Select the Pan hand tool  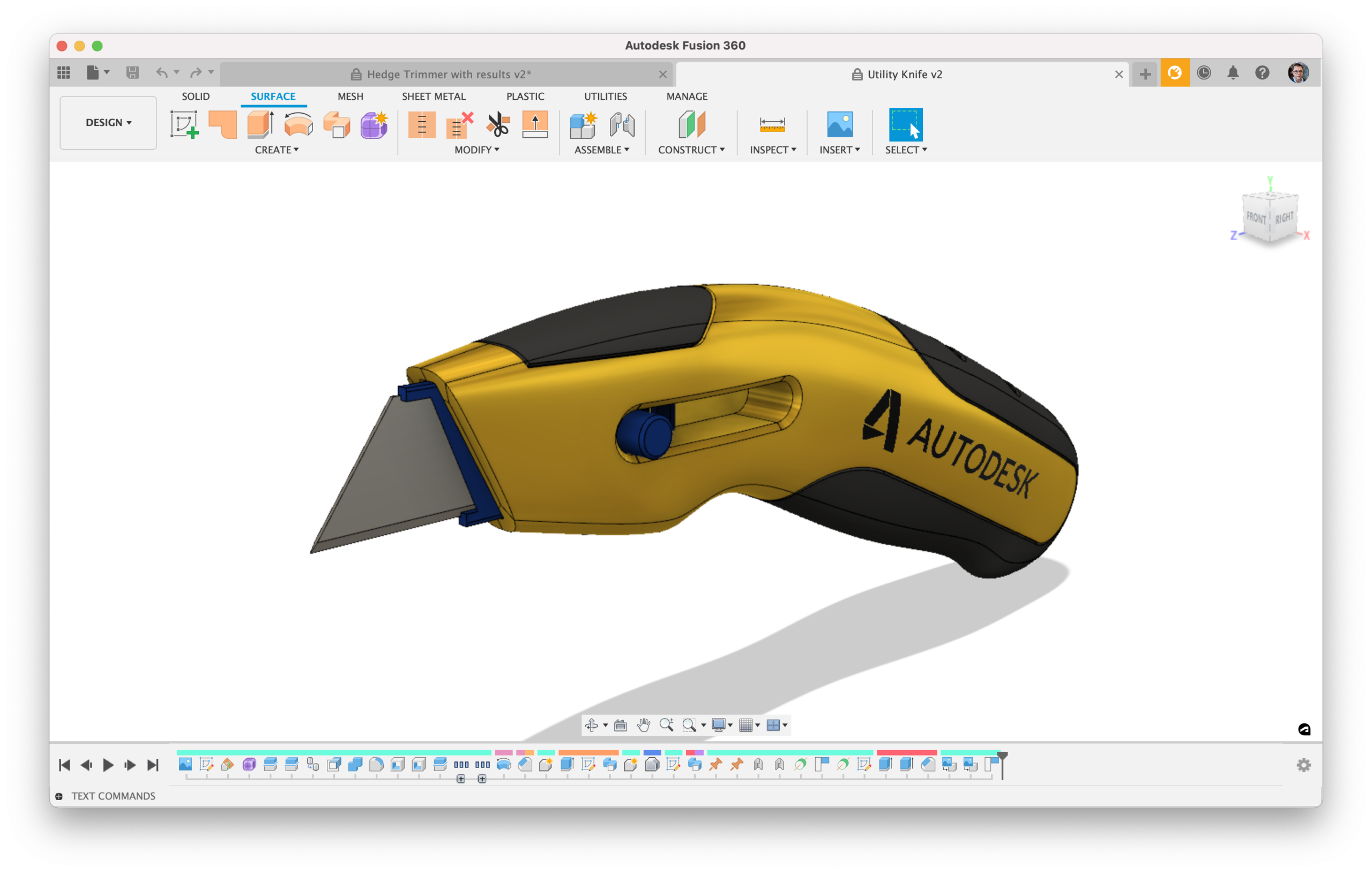[x=643, y=725]
